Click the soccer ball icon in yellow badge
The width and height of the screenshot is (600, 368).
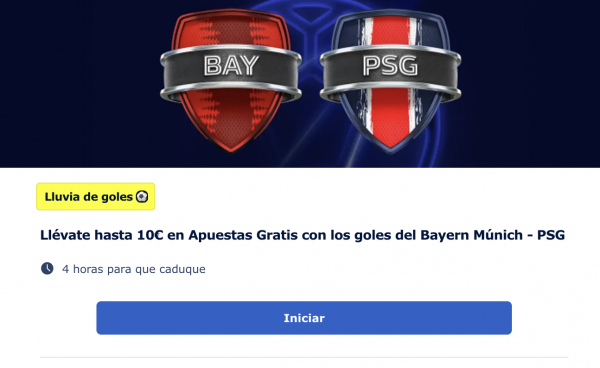(x=142, y=197)
